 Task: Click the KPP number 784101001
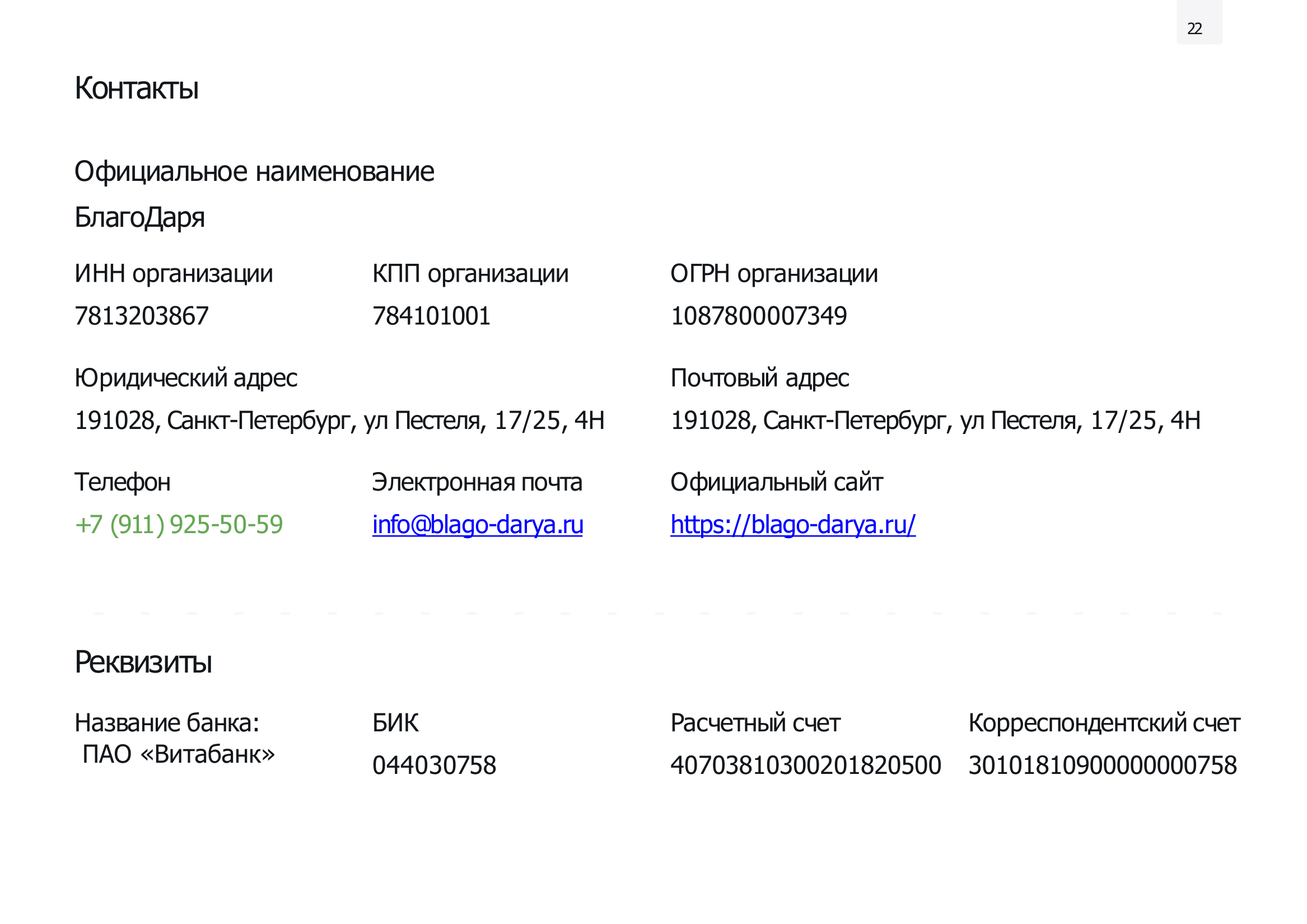click(x=432, y=316)
